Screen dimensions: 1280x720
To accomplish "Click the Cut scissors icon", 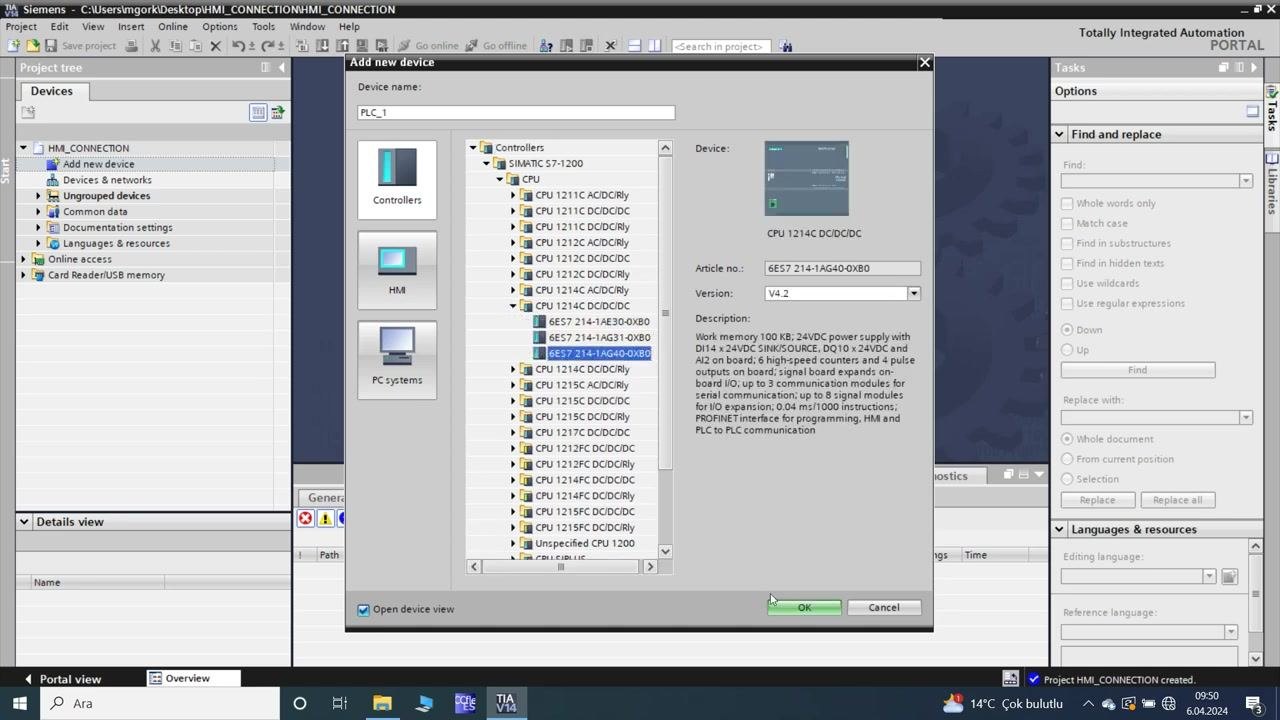I will (155, 46).
